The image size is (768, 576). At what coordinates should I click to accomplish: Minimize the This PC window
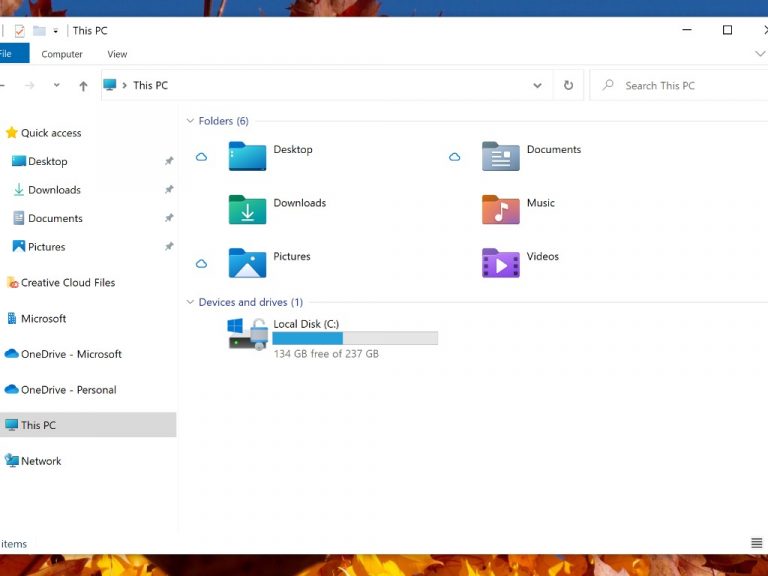[x=687, y=30]
